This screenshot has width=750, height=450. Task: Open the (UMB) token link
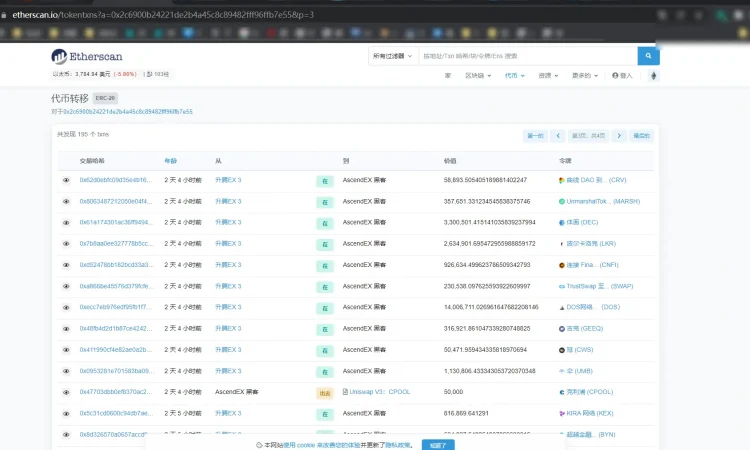point(580,371)
